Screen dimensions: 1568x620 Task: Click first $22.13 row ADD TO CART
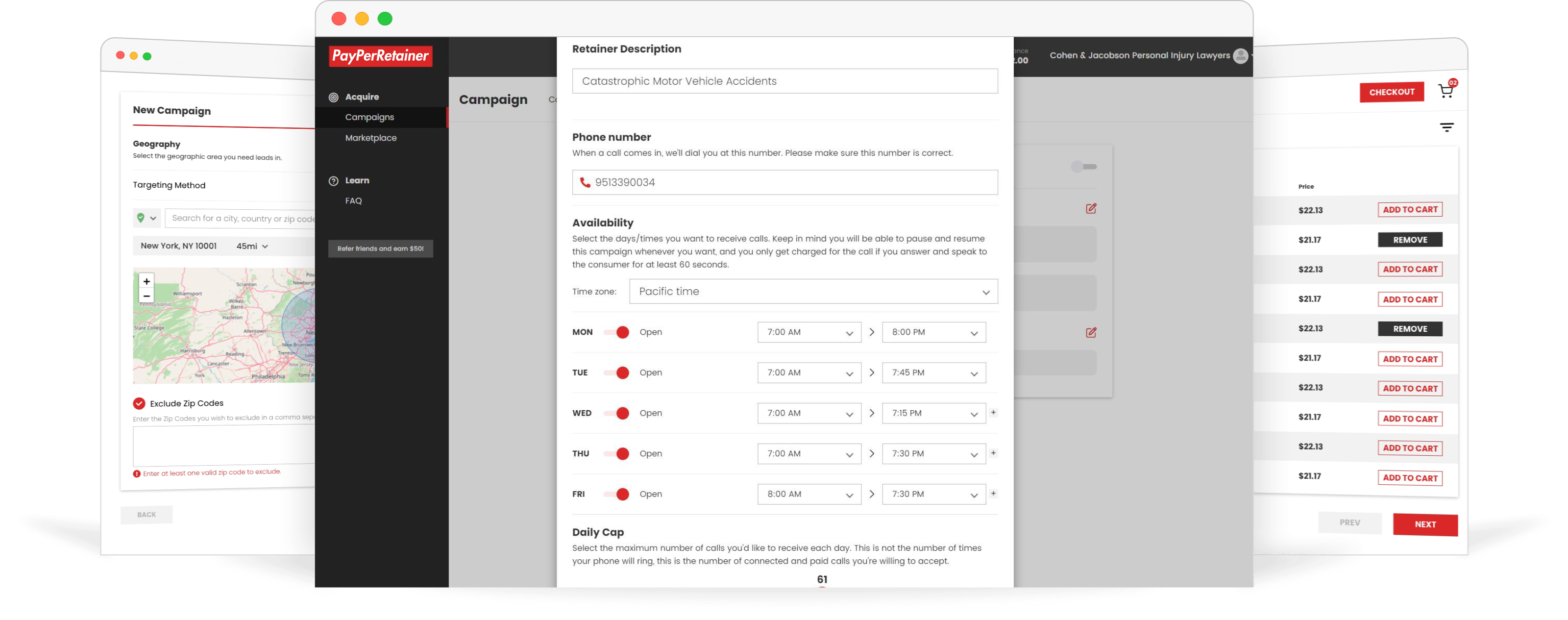pos(1410,209)
